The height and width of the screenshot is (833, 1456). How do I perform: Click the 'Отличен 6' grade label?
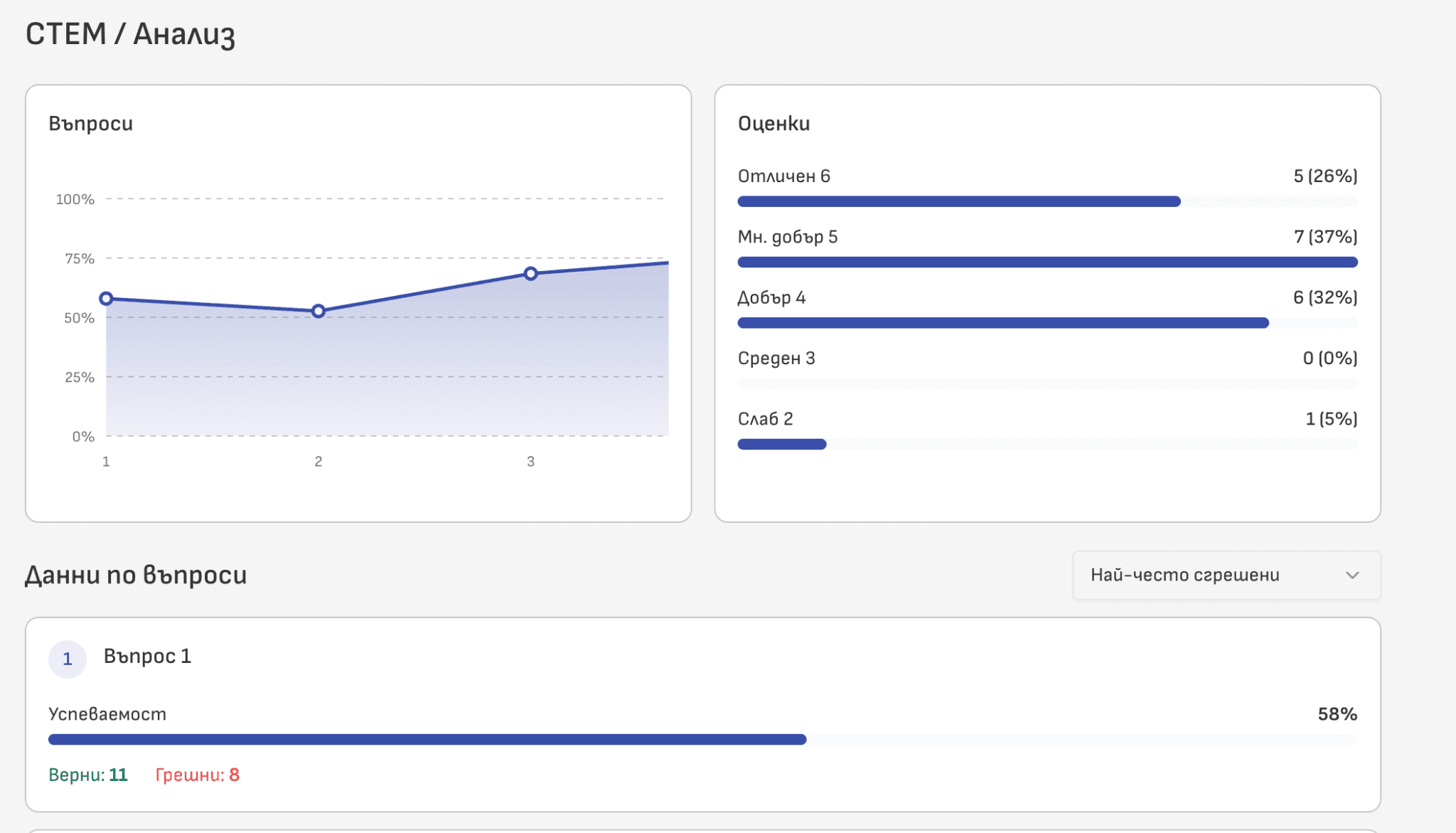tap(783, 176)
